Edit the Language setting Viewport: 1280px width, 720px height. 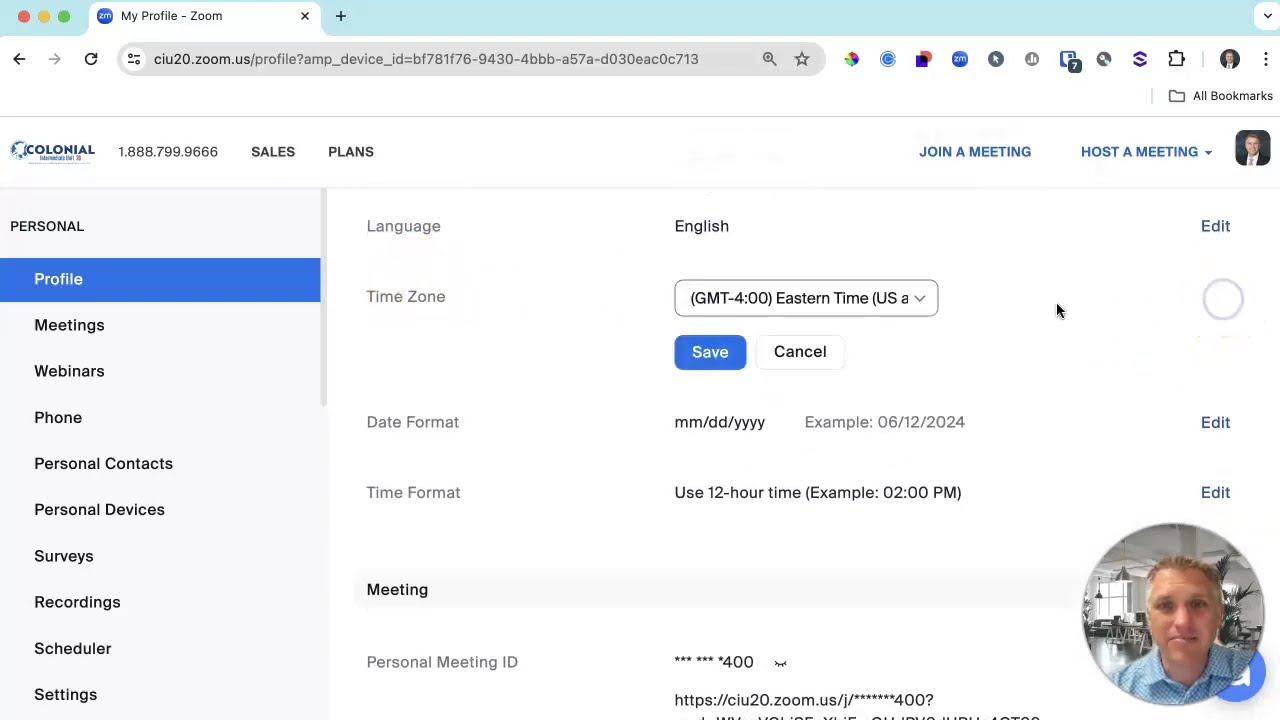tap(1215, 226)
